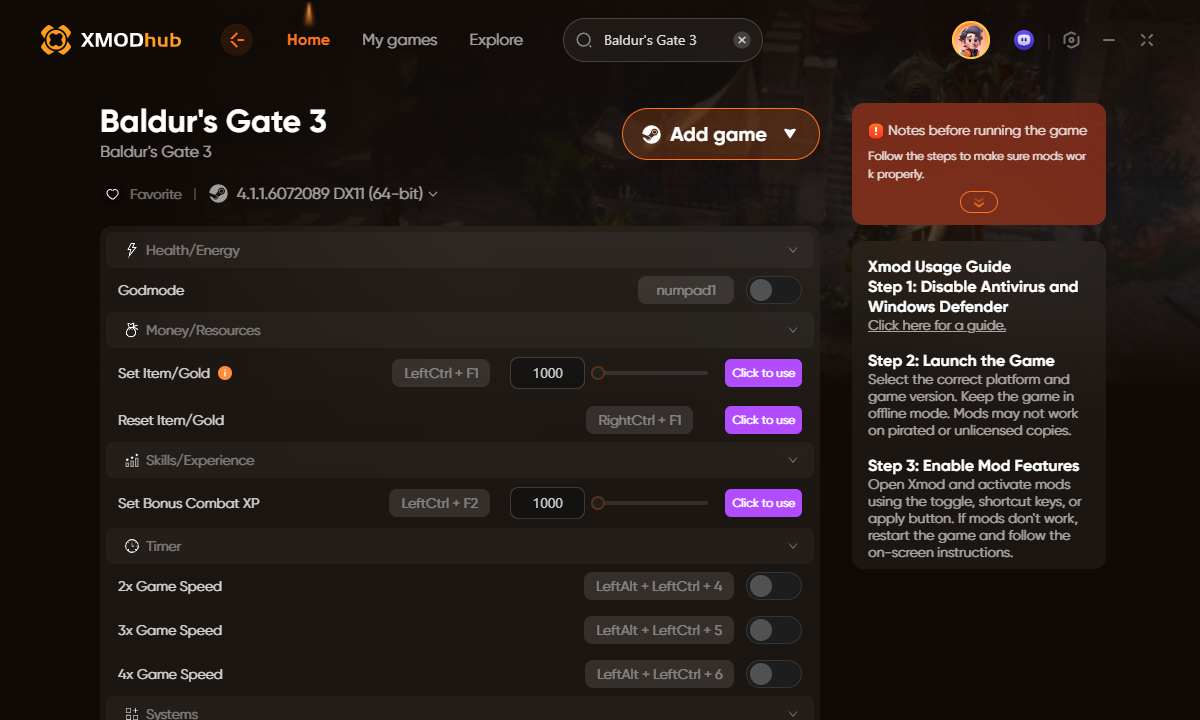Enable the Godmode toggle
The image size is (1200, 720).
(773, 289)
